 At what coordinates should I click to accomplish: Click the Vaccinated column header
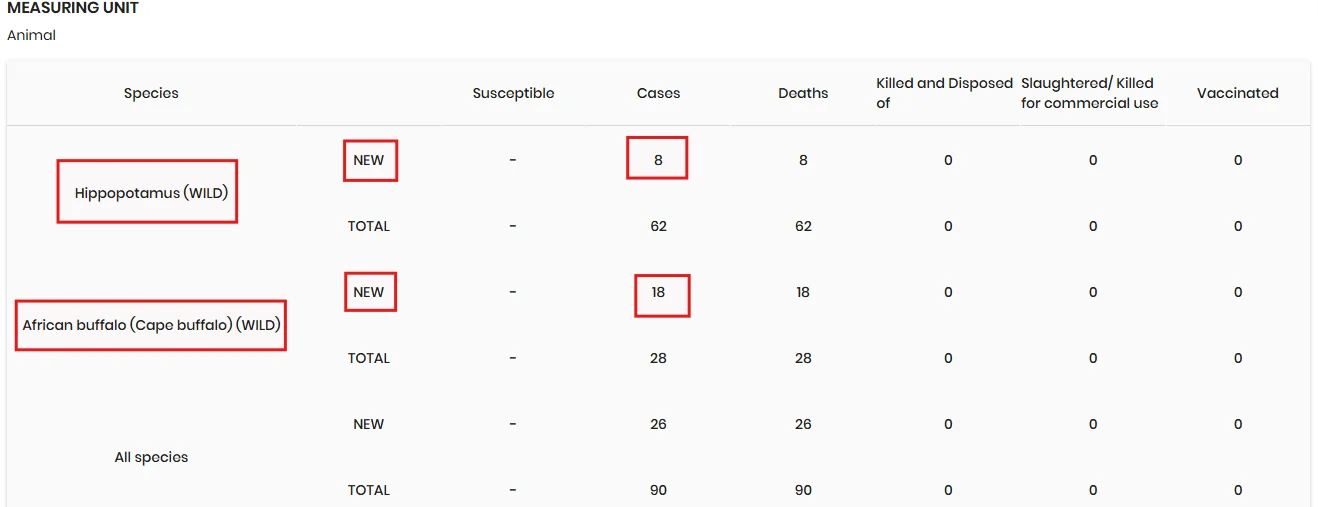coord(1238,93)
